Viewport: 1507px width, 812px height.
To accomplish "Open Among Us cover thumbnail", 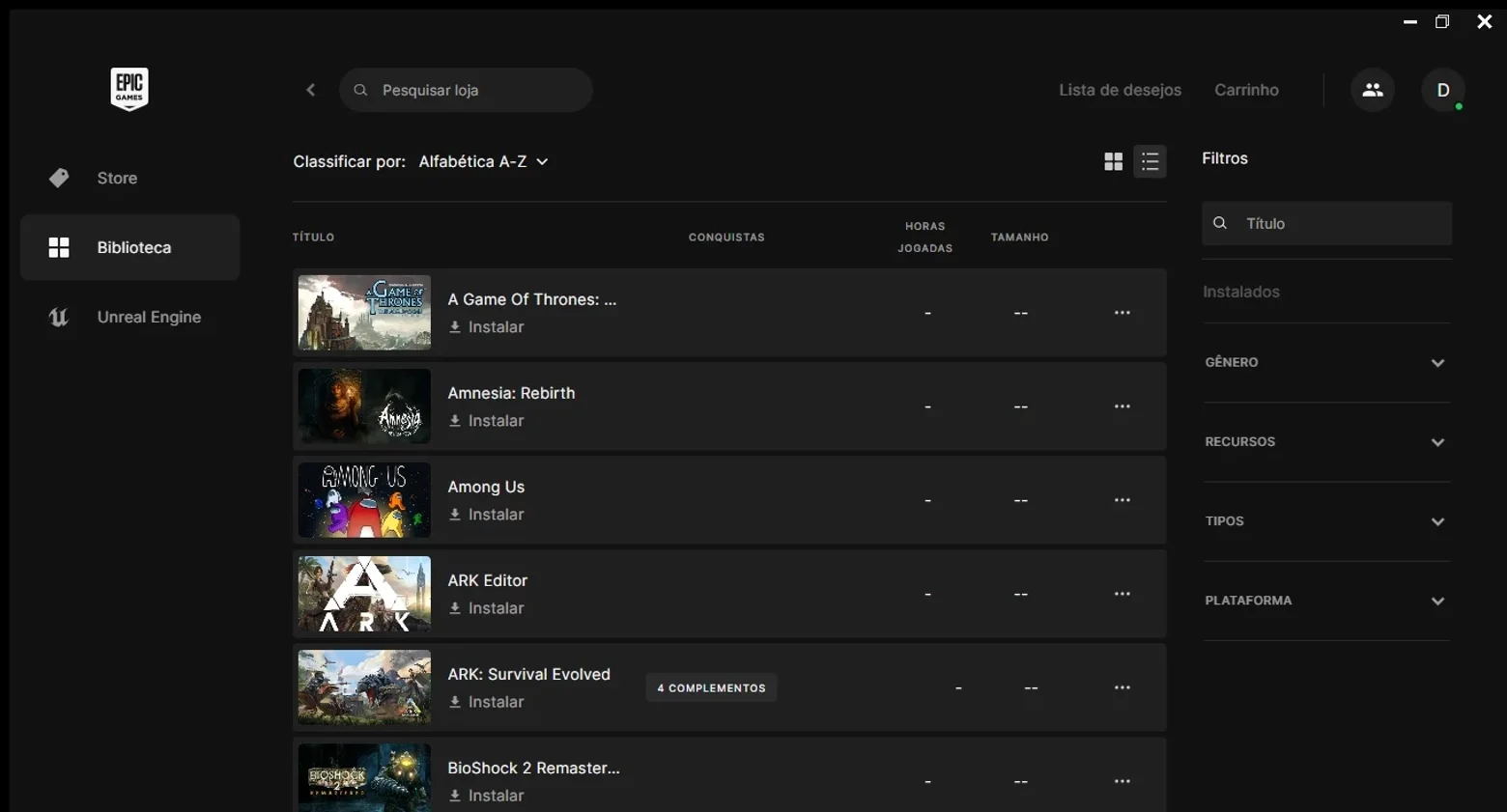I will (x=364, y=500).
